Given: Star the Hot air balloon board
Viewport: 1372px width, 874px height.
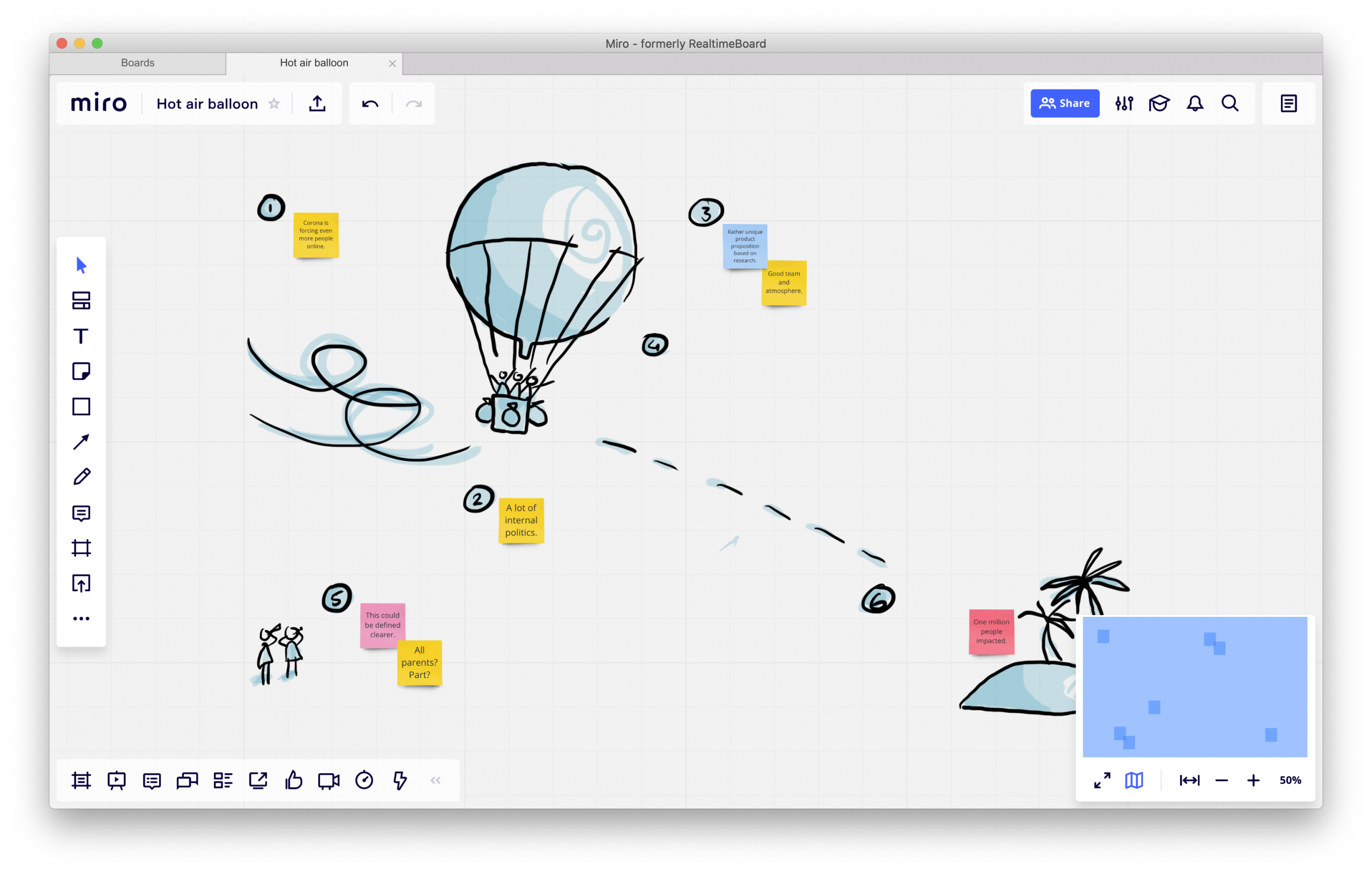Looking at the screenshot, I should click(x=274, y=104).
